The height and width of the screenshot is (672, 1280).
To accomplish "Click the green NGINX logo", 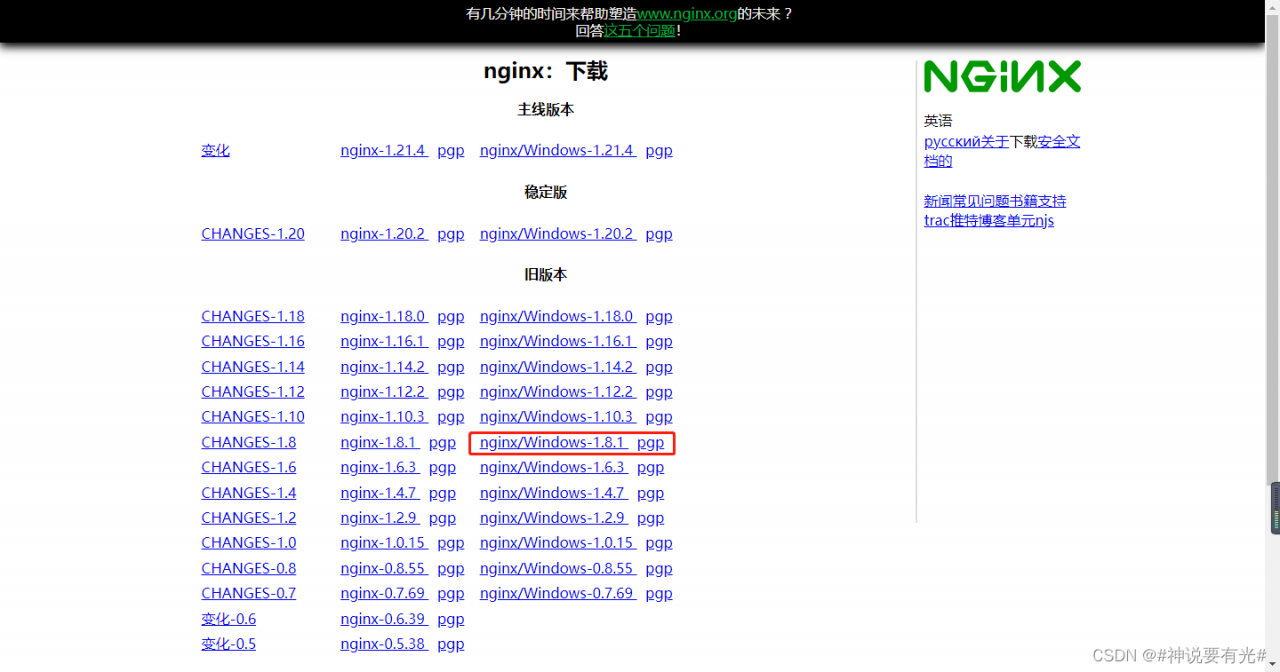I will [1002, 77].
